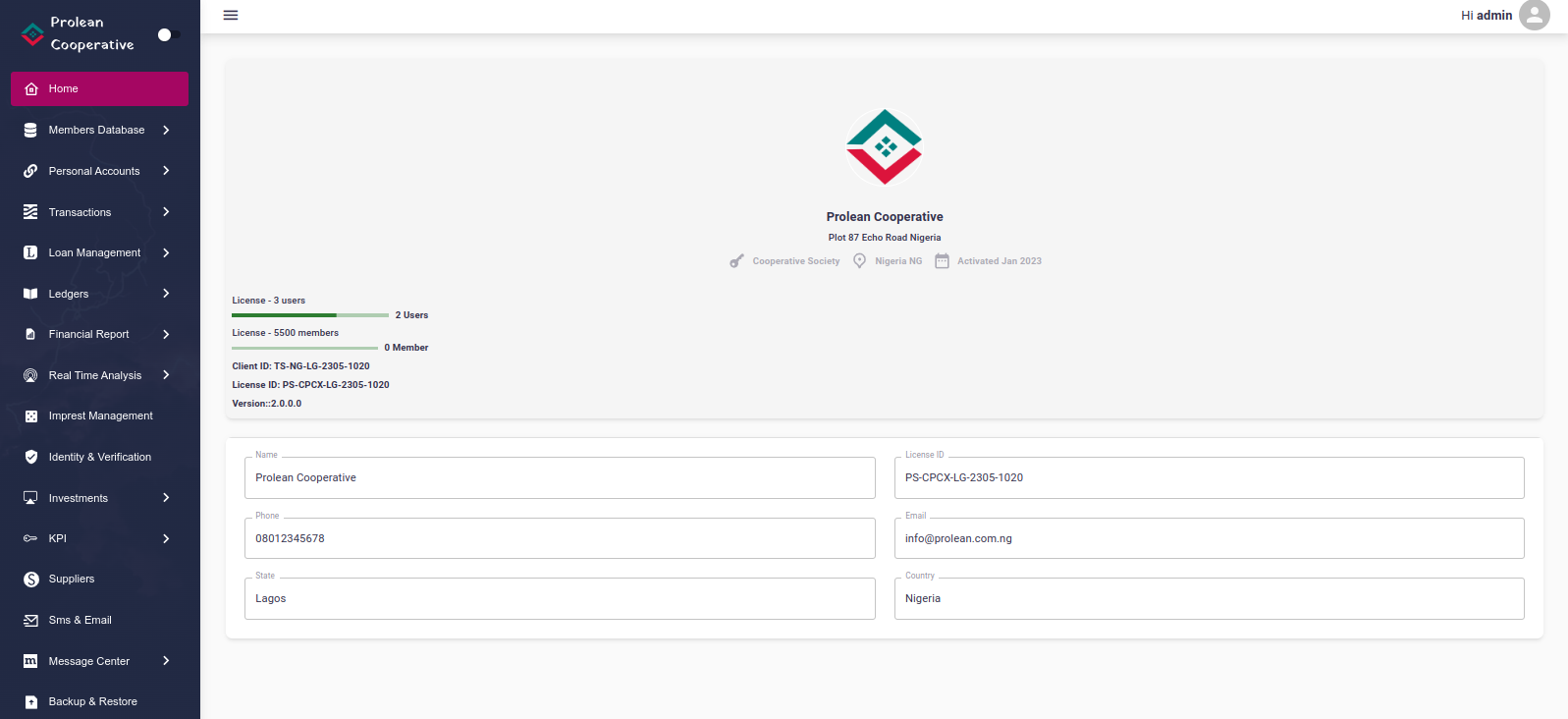Click the 0 Member count text
The height and width of the screenshot is (719, 1568).
[x=406, y=348]
